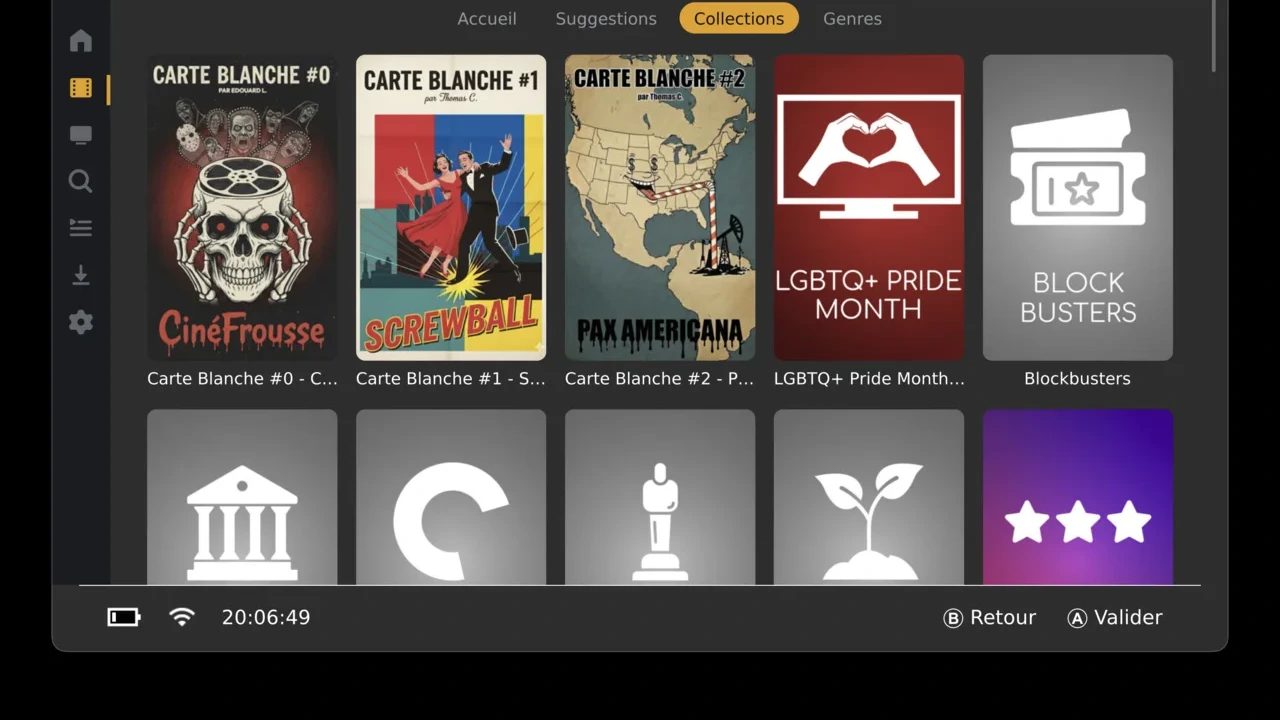Select the Collections tab
The image size is (1280, 720).
(739, 18)
